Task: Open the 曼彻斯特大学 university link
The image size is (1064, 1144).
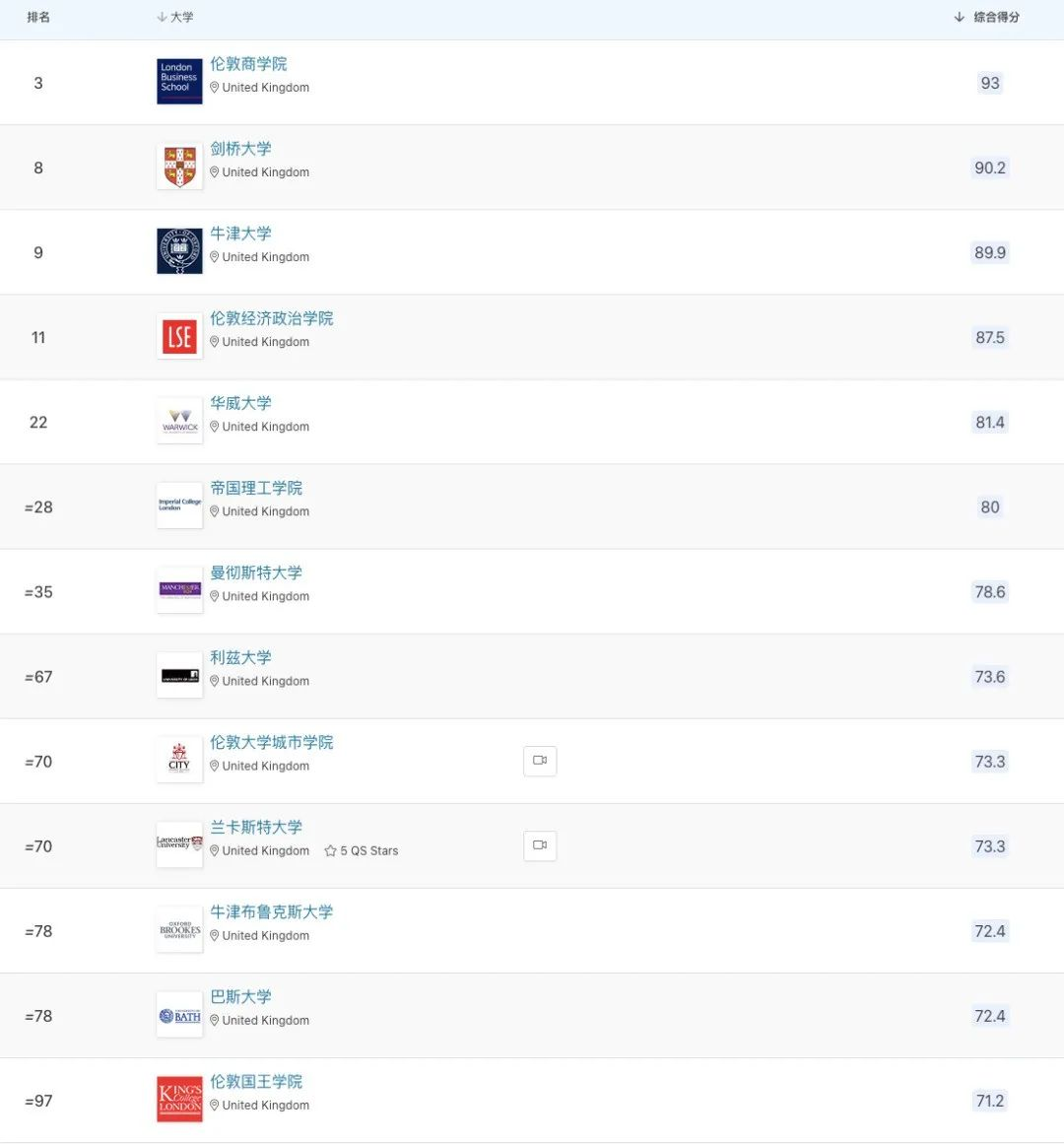Action: (x=256, y=572)
